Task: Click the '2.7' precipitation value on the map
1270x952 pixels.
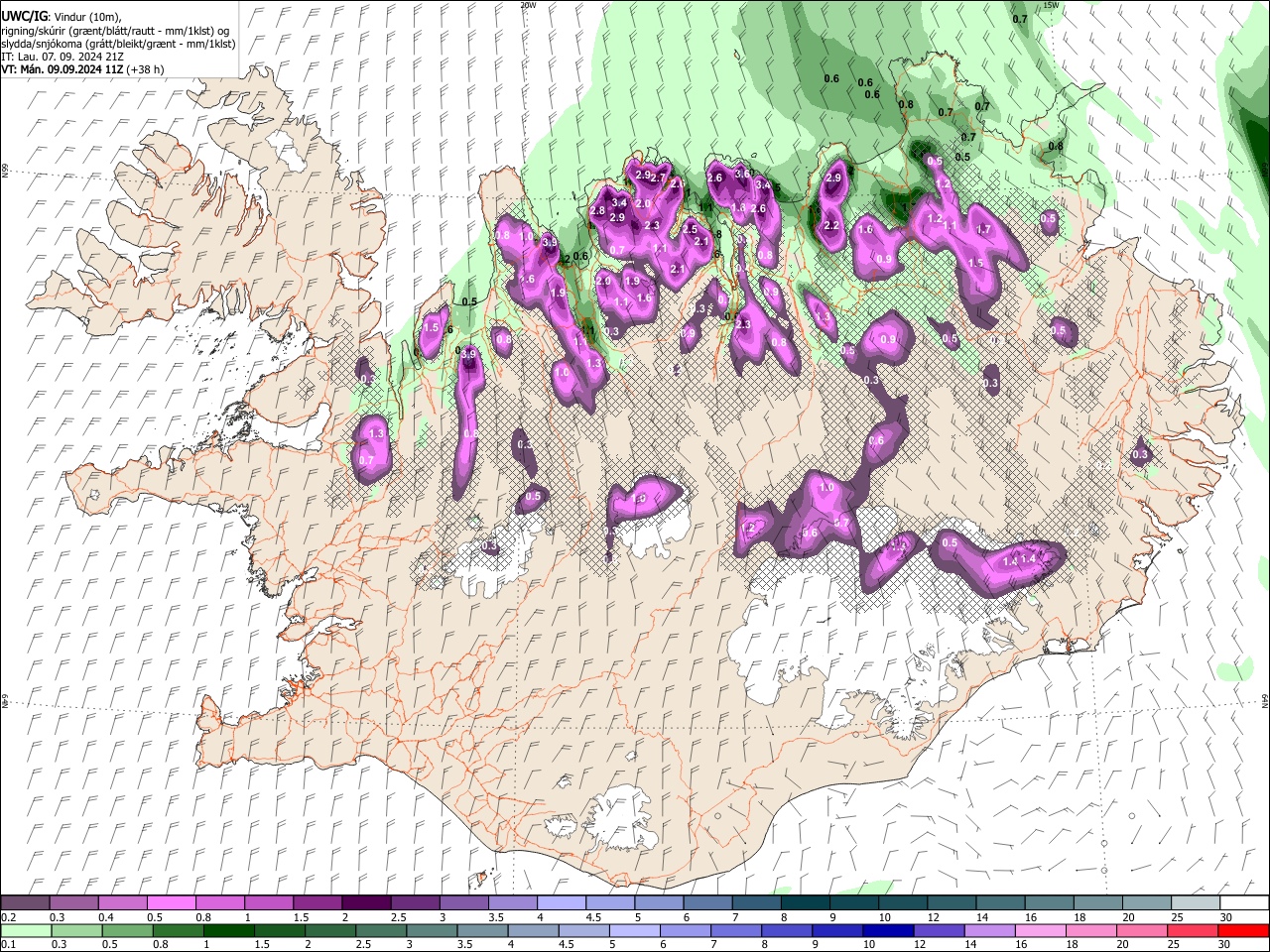Action: [x=658, y=178]
